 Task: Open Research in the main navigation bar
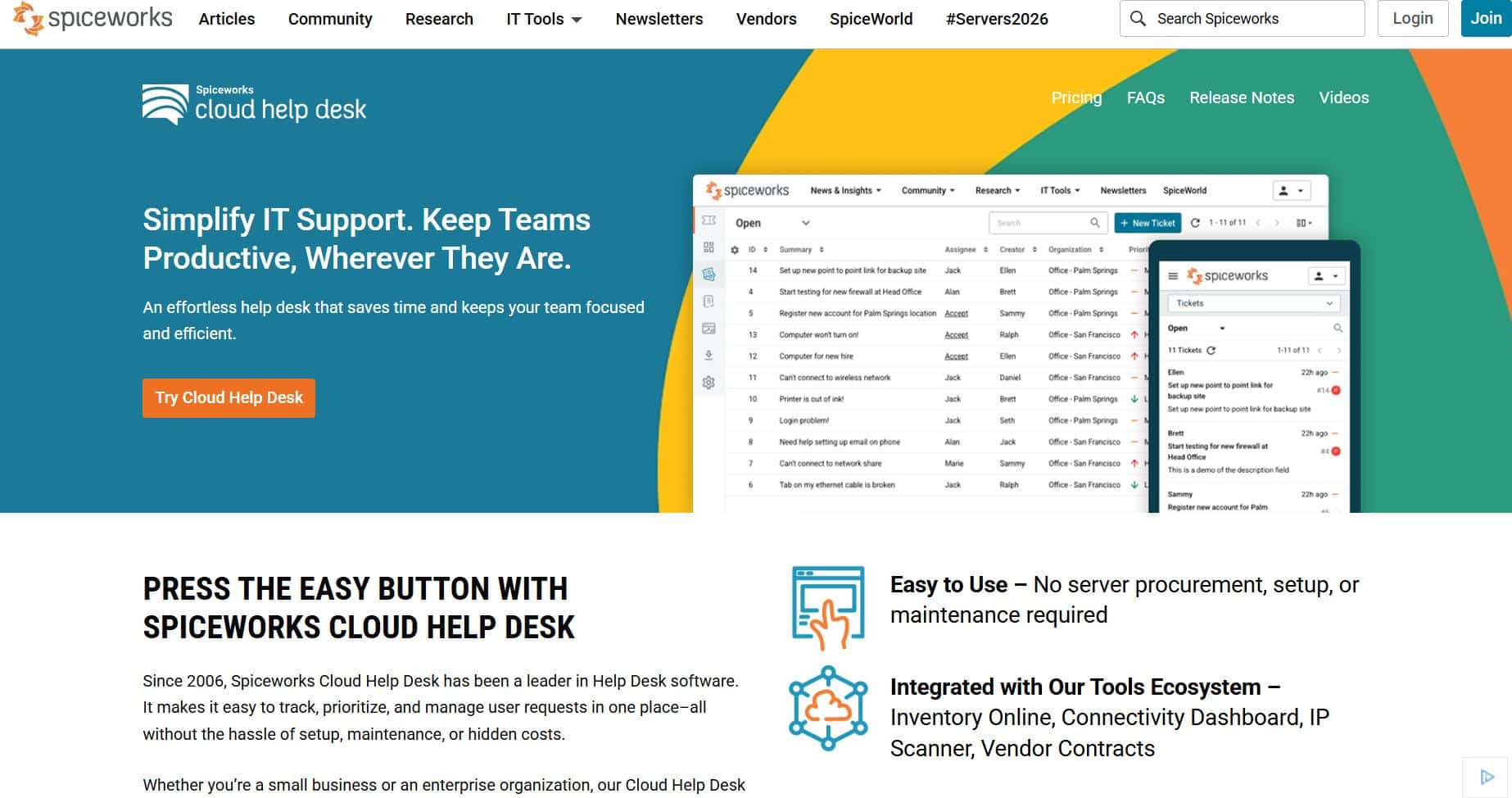(439, 18)
